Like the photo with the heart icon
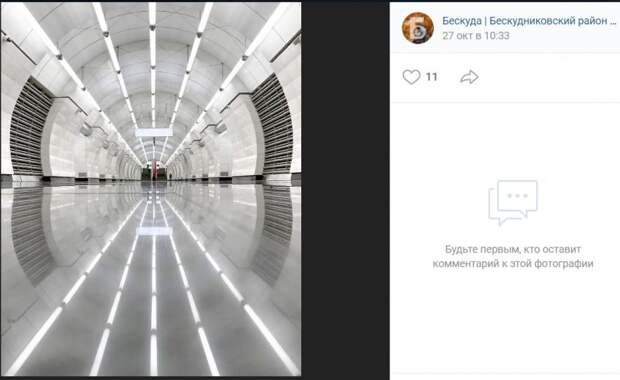 pos(411,77)
